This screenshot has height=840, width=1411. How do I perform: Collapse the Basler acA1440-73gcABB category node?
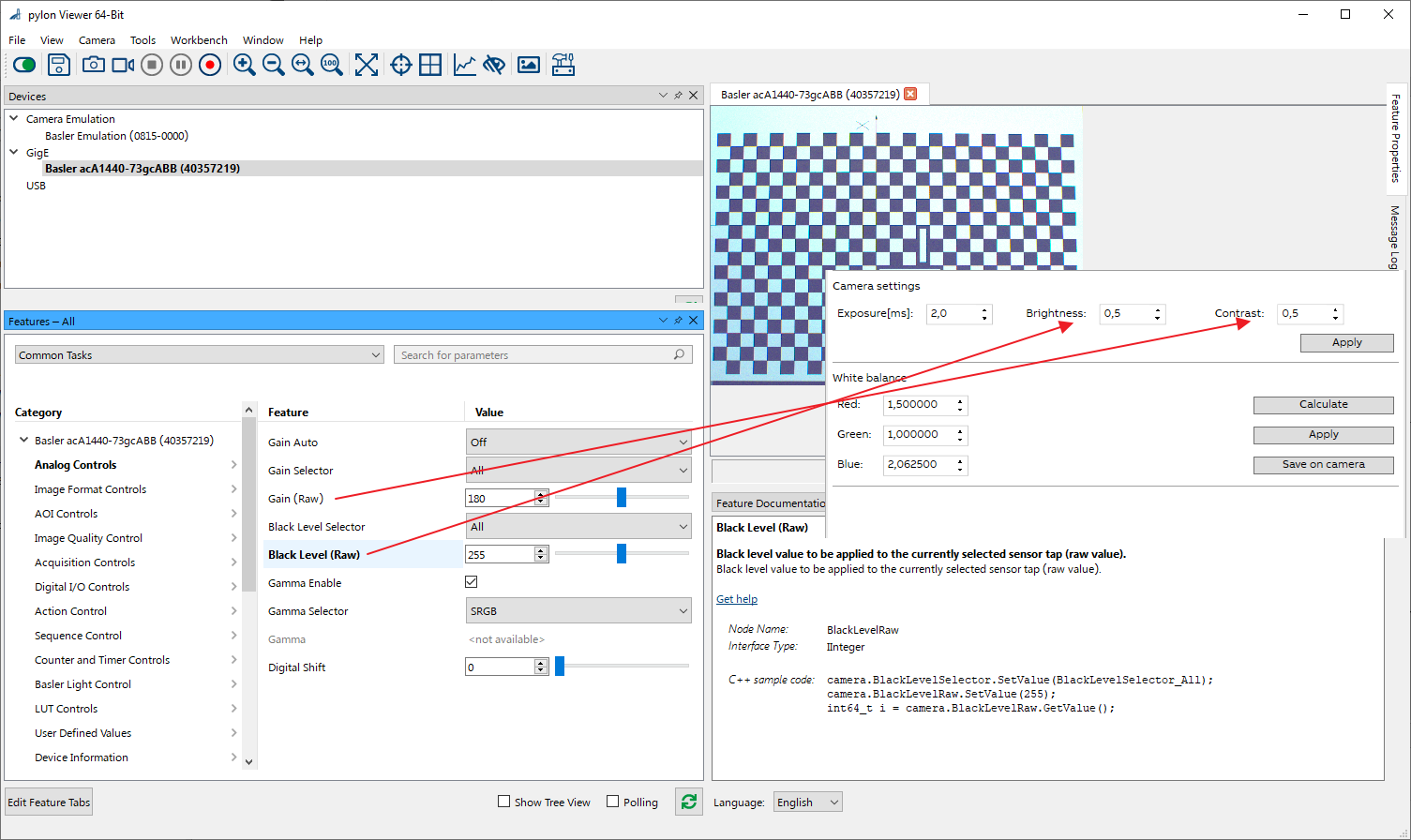point(23,440)
